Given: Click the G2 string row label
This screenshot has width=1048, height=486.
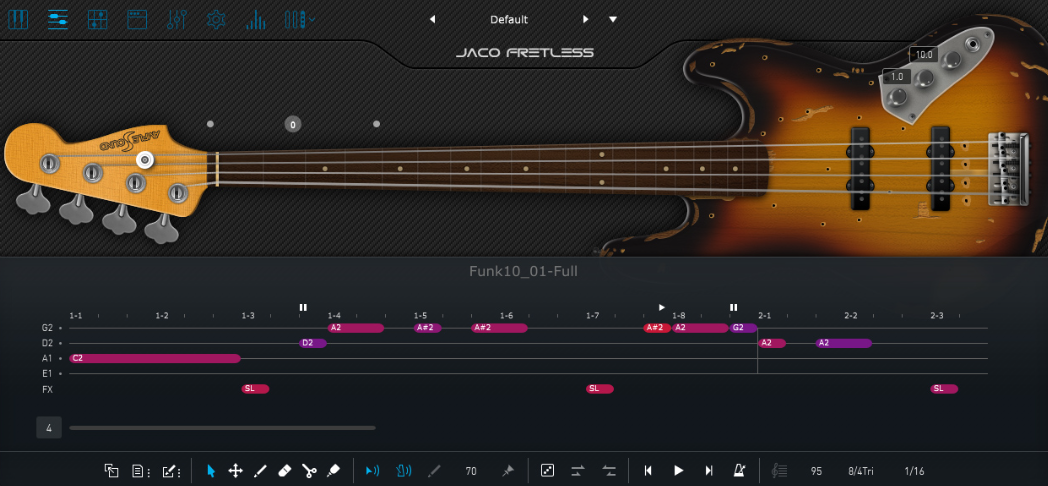Looking at the screenshot, I should click(x=47, y=328).
